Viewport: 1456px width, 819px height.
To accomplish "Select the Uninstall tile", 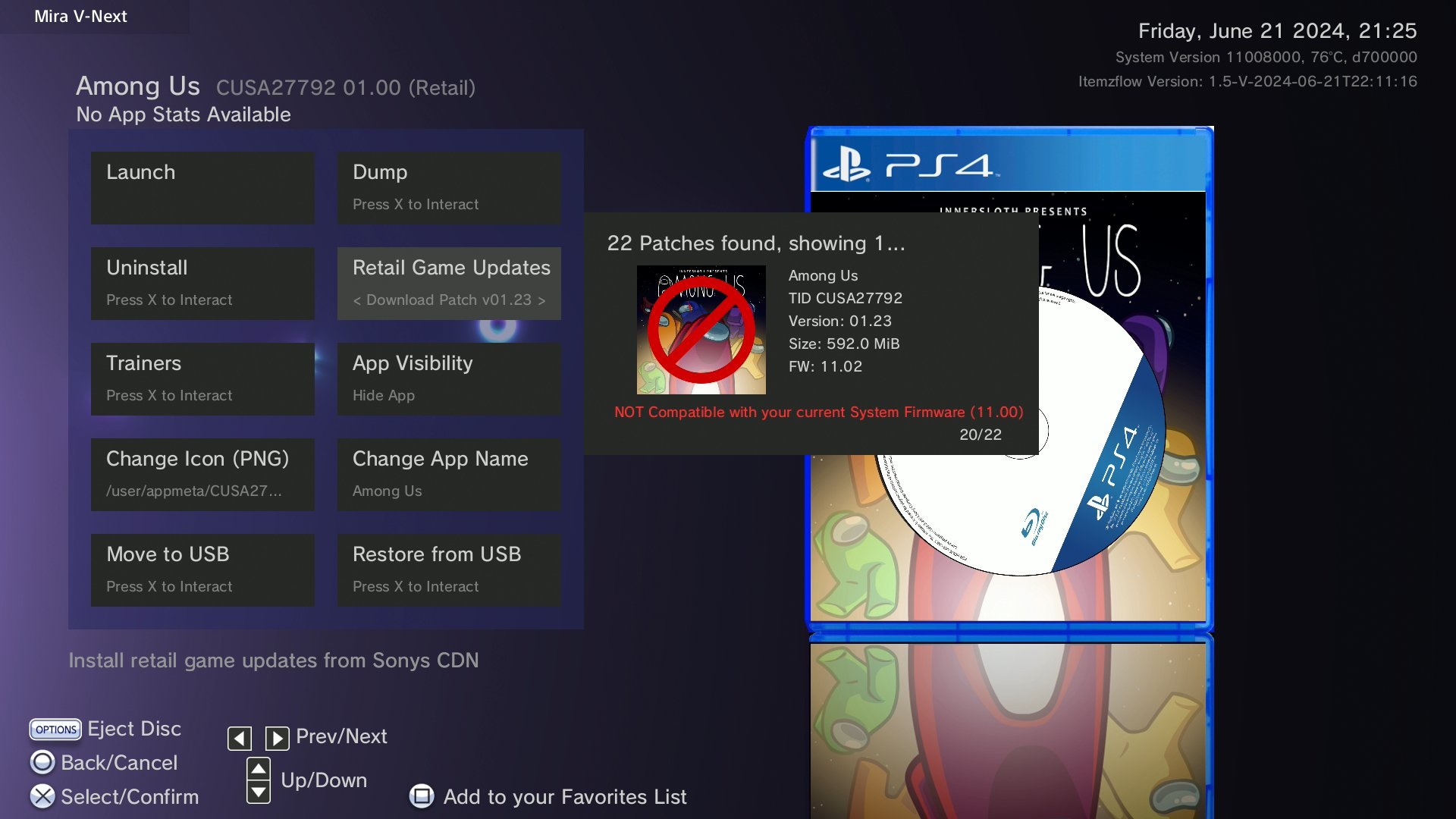I will 202,283.
